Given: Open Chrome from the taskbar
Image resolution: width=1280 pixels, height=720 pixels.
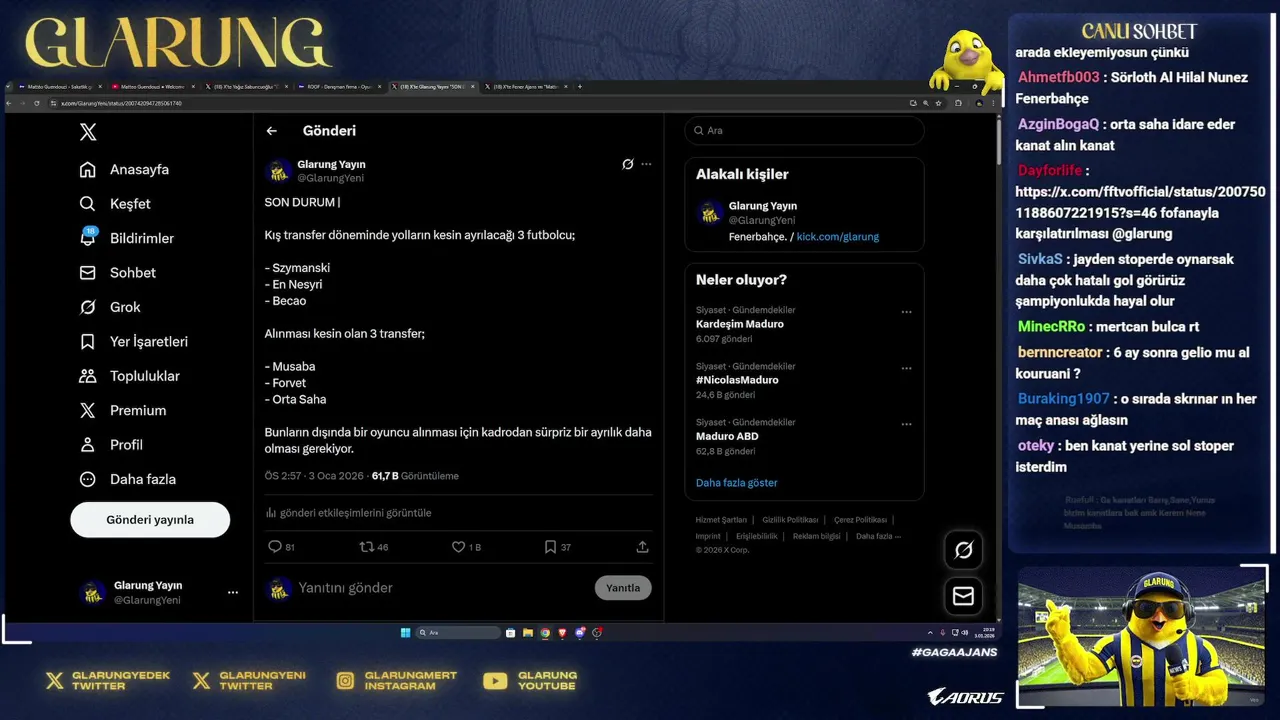Looking at the screenshot, I should click(545, 632).
